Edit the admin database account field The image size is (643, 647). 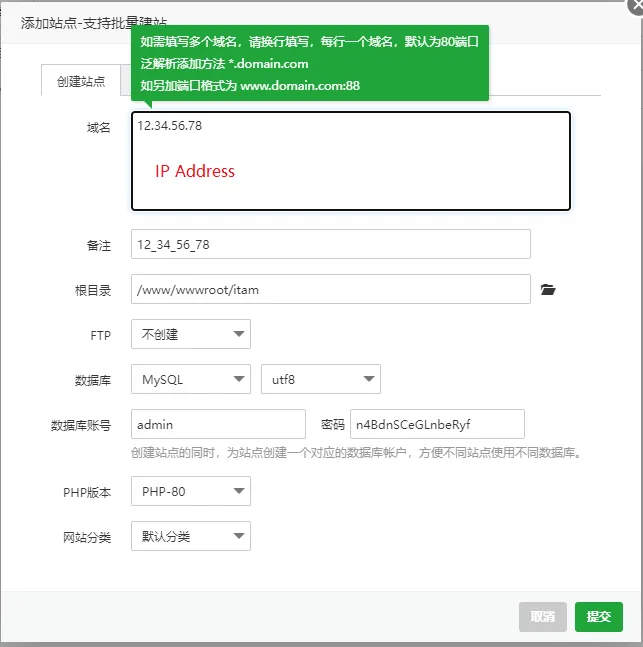[x=218, y=424]
